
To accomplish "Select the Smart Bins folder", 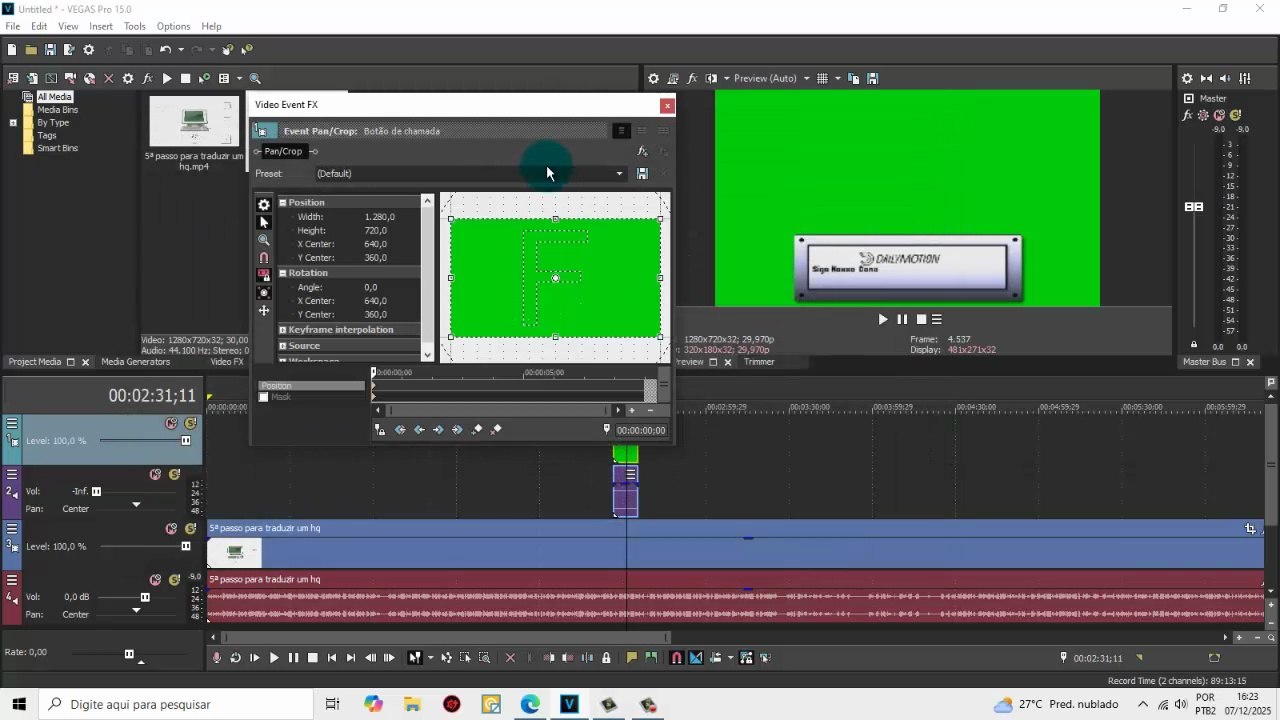I will point(58,149).
